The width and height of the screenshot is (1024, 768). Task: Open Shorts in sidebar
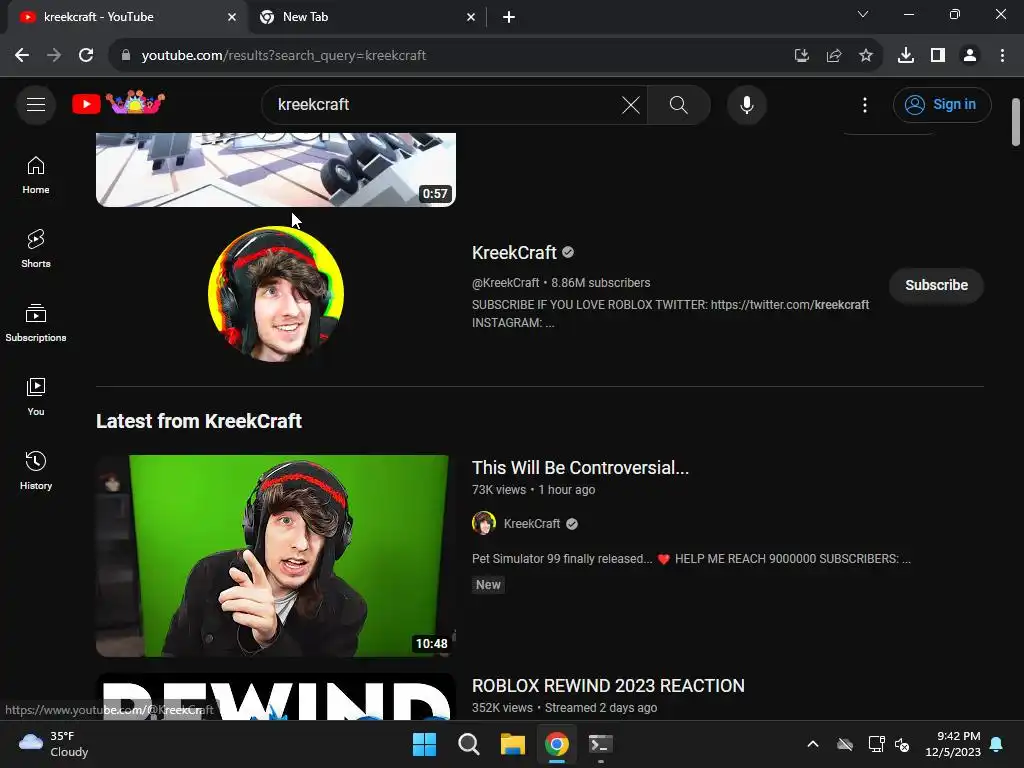(36, 249)
